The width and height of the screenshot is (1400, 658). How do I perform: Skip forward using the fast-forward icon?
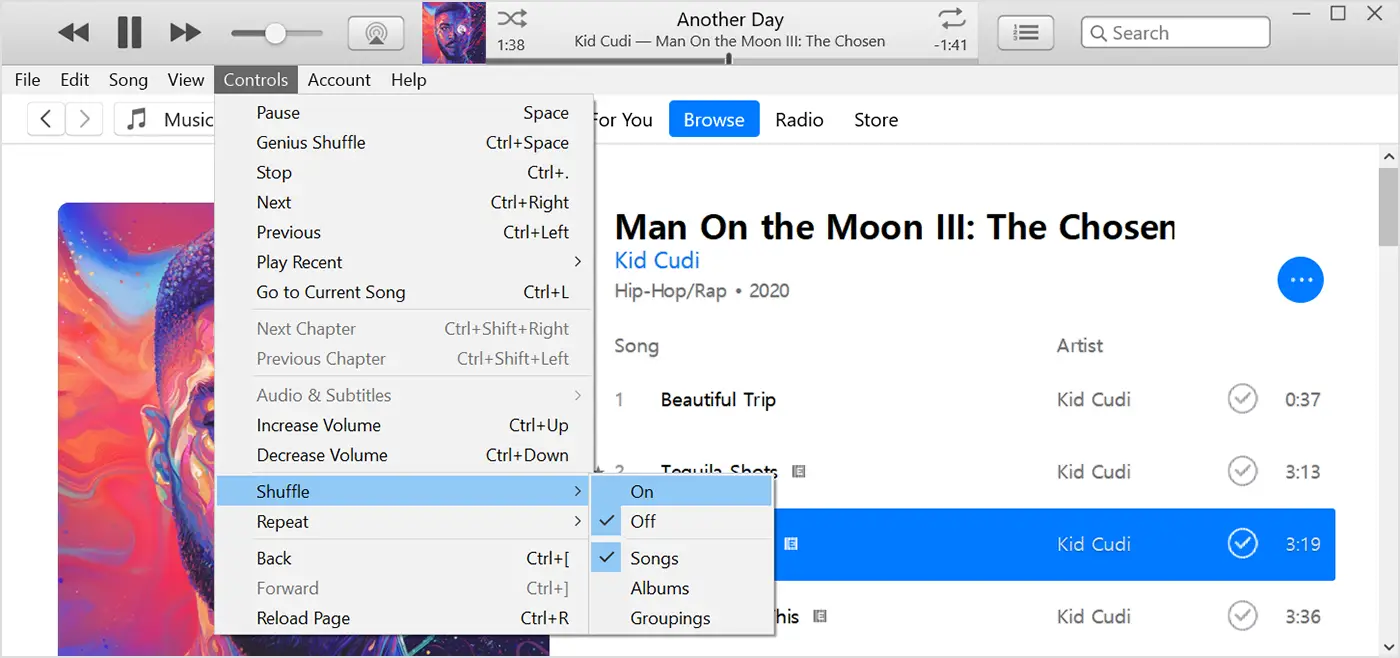pos(185,31)
